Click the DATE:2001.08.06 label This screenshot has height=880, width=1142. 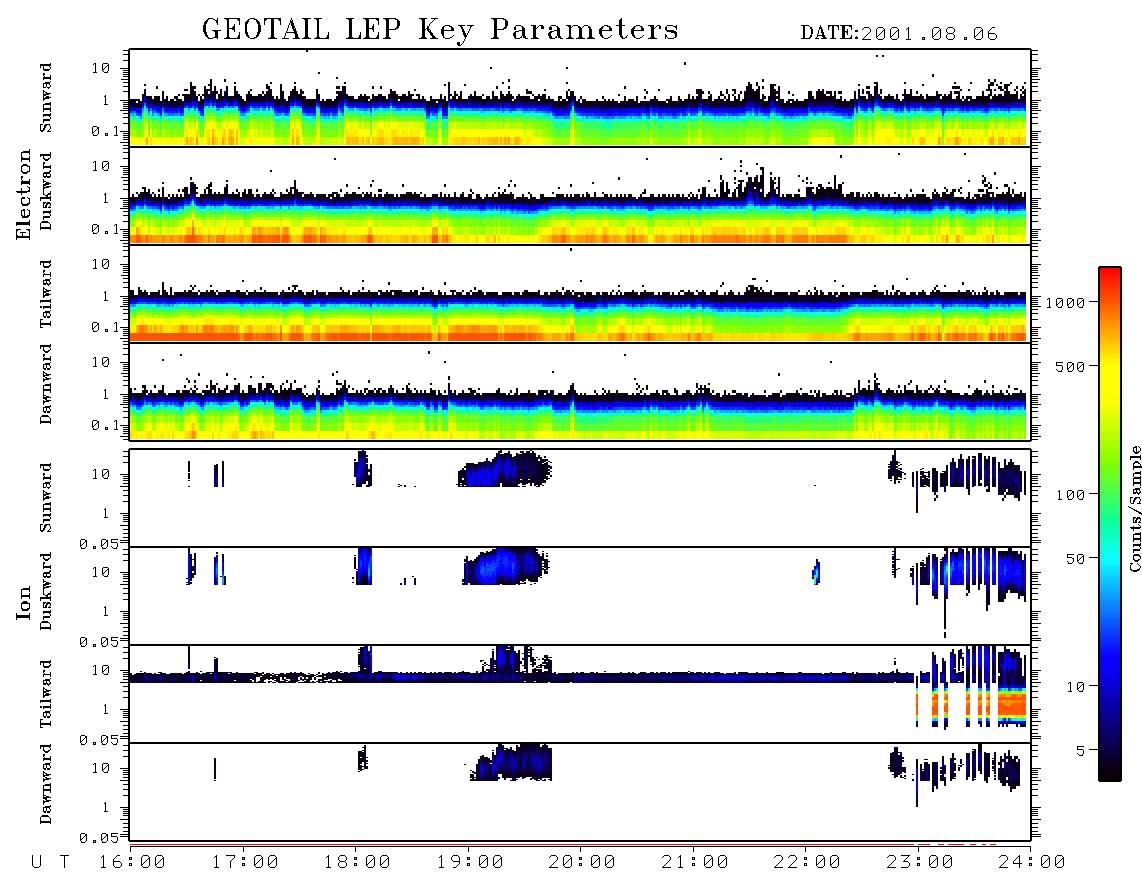click(x=899, y=34)
